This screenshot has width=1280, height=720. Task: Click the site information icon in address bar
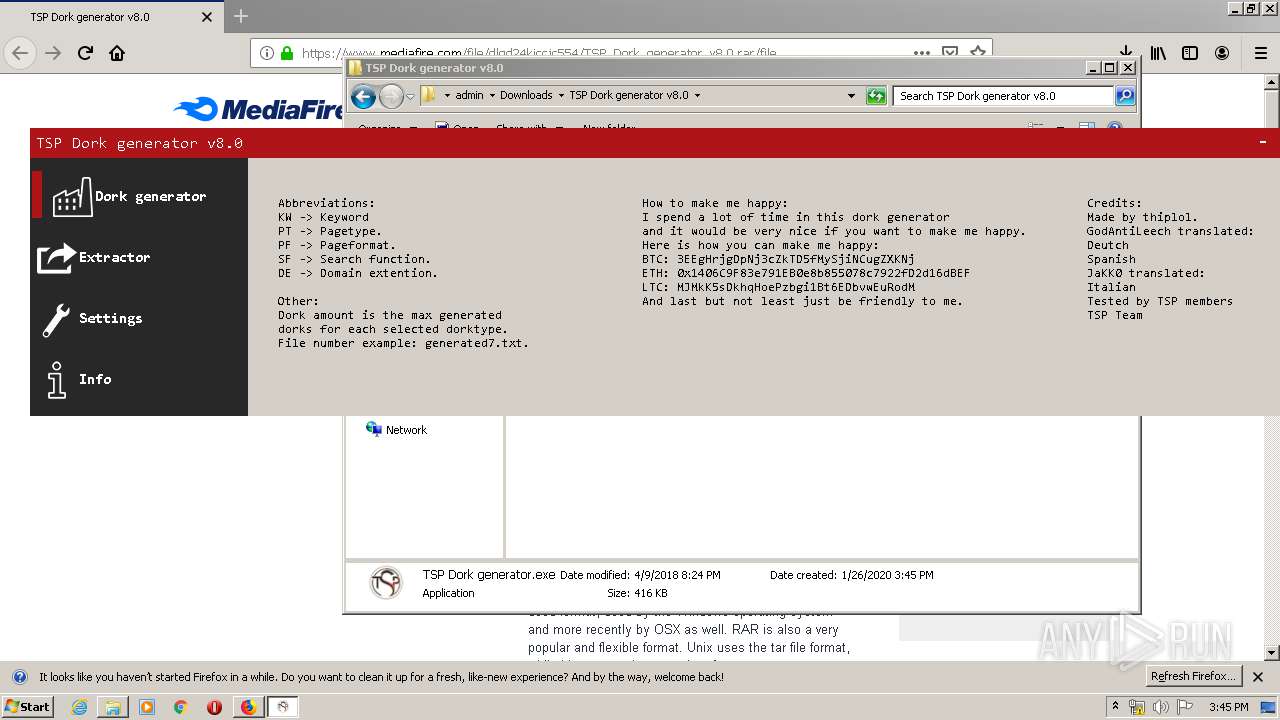(x=267, y=53)
